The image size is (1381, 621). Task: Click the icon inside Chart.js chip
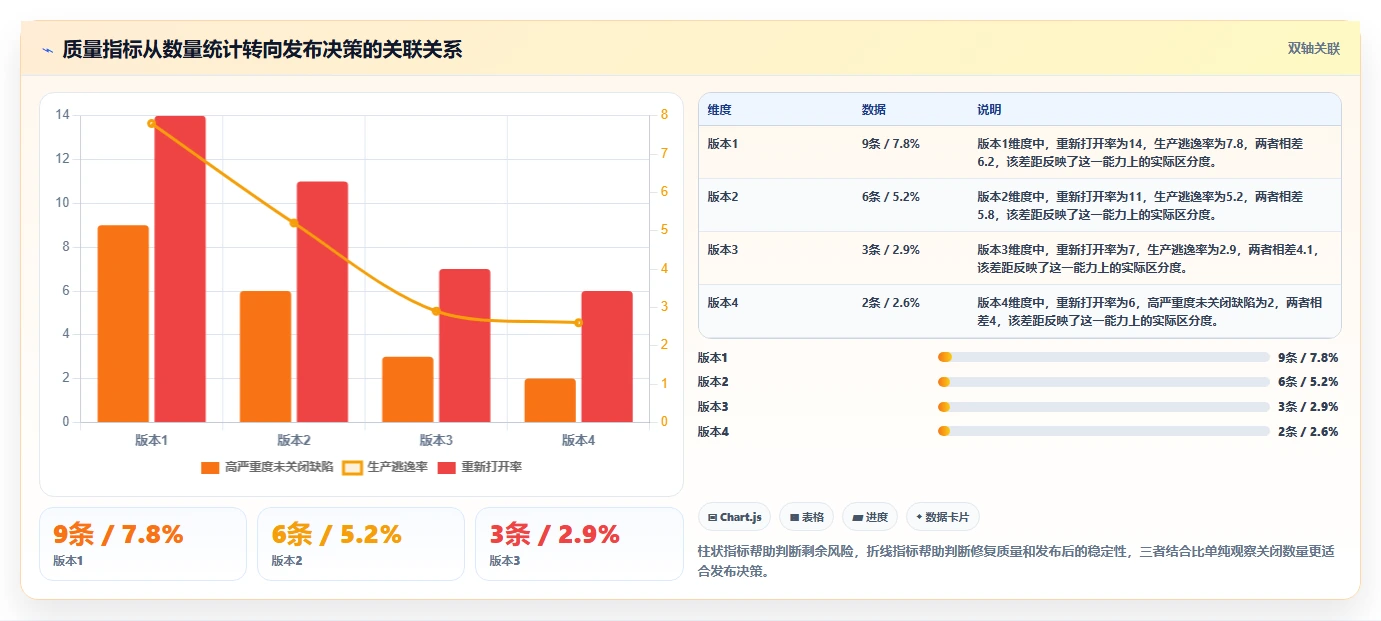pos(712,518)
